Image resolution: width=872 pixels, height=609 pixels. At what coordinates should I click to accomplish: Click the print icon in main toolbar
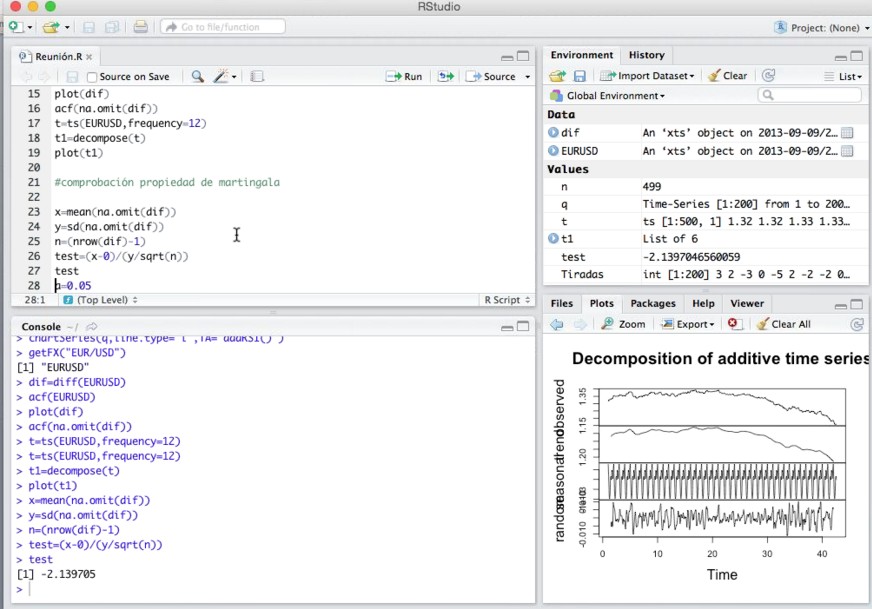pos(141,27)
